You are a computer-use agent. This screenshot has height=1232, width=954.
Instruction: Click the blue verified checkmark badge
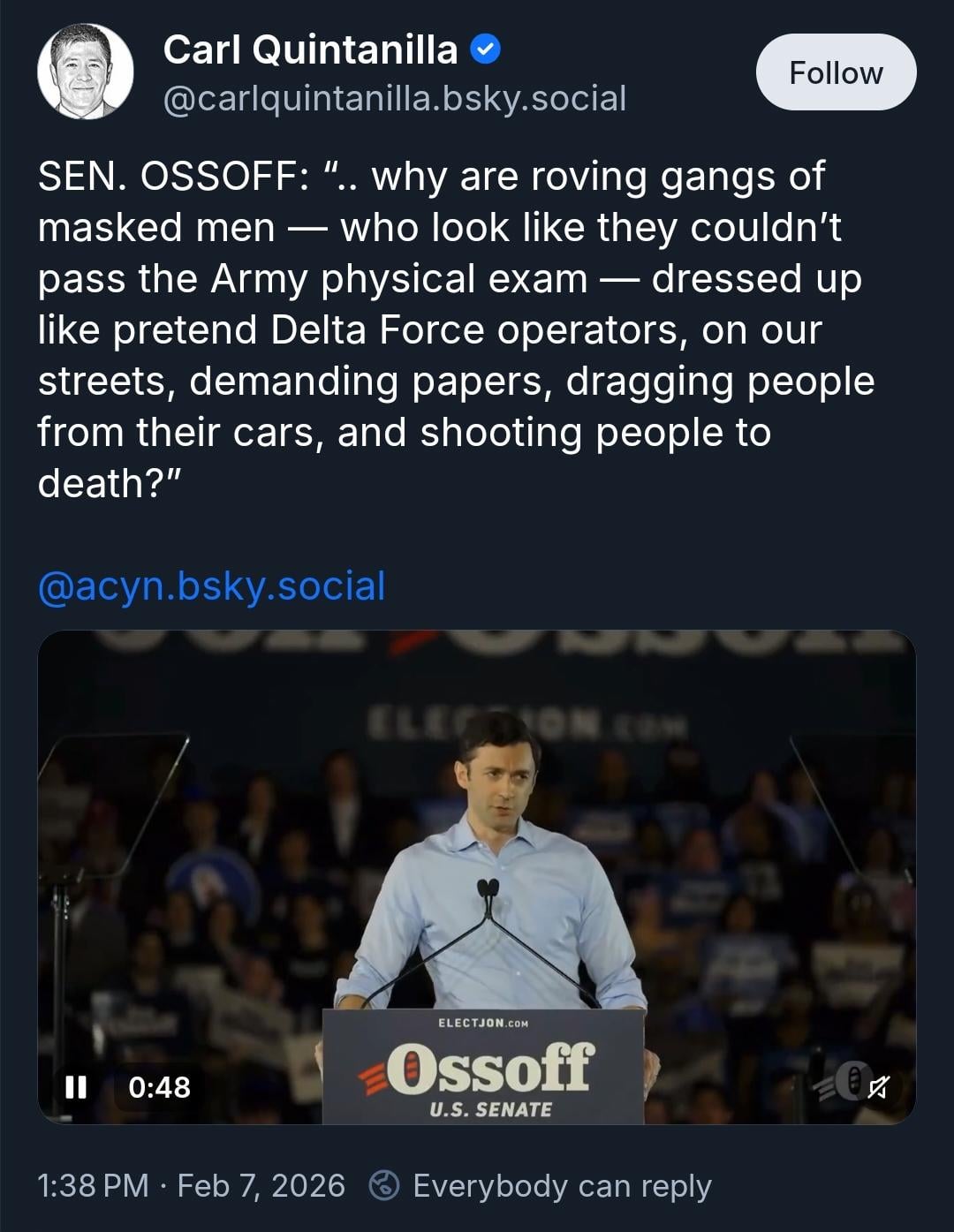tap(485, 49)
